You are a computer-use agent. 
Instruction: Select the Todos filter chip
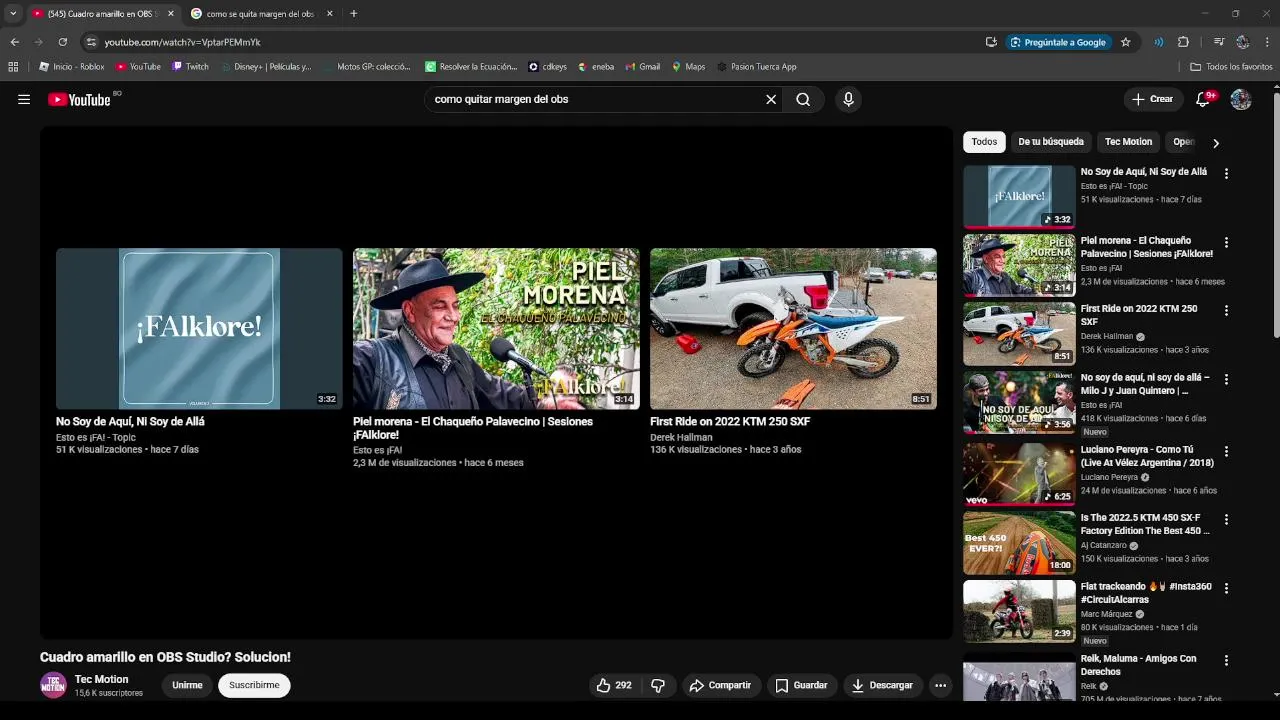[x=984, y=142]
